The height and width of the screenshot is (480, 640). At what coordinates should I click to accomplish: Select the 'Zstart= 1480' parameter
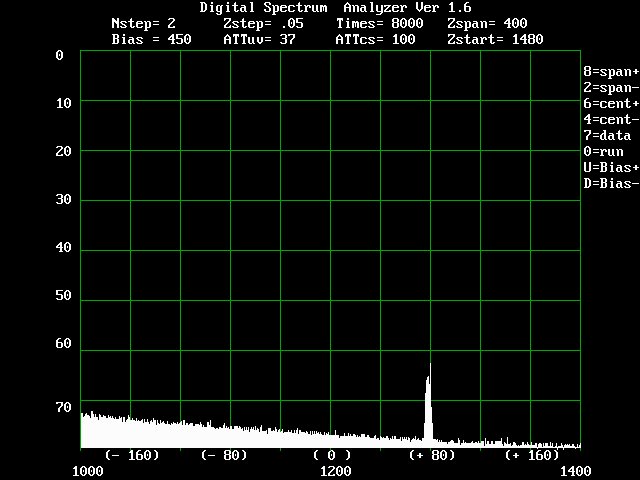pyautogui.click(x=495, y=40)
